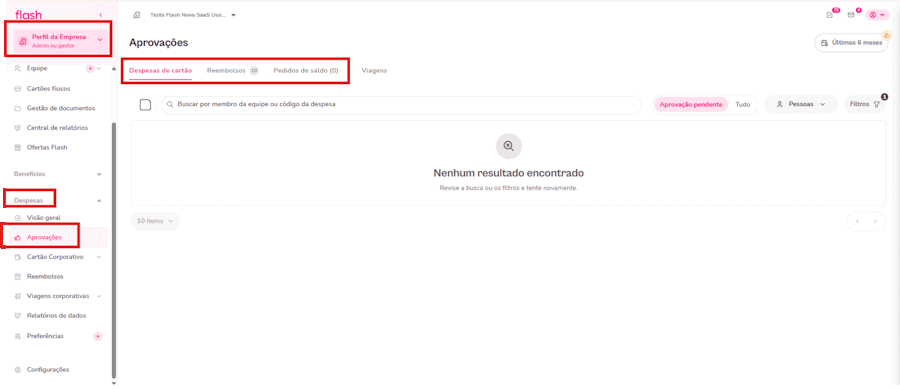Open the tasks icon with badge

(829, 15)
